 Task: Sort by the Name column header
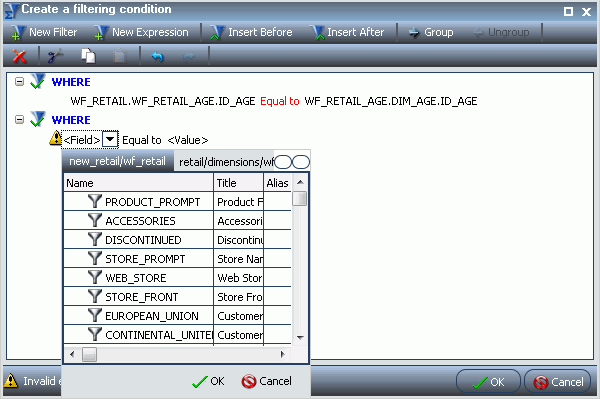139,183
